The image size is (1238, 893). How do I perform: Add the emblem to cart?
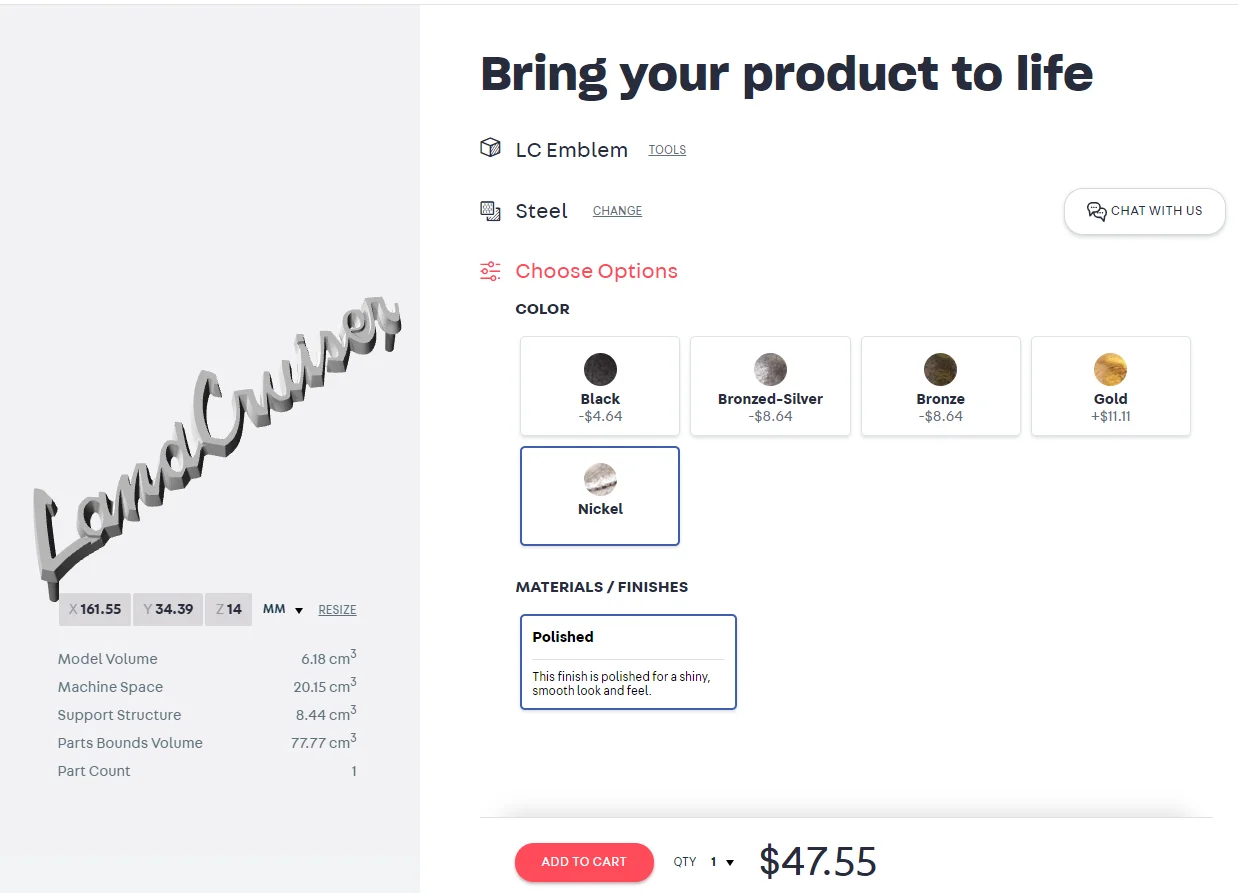tap(584, 862)
